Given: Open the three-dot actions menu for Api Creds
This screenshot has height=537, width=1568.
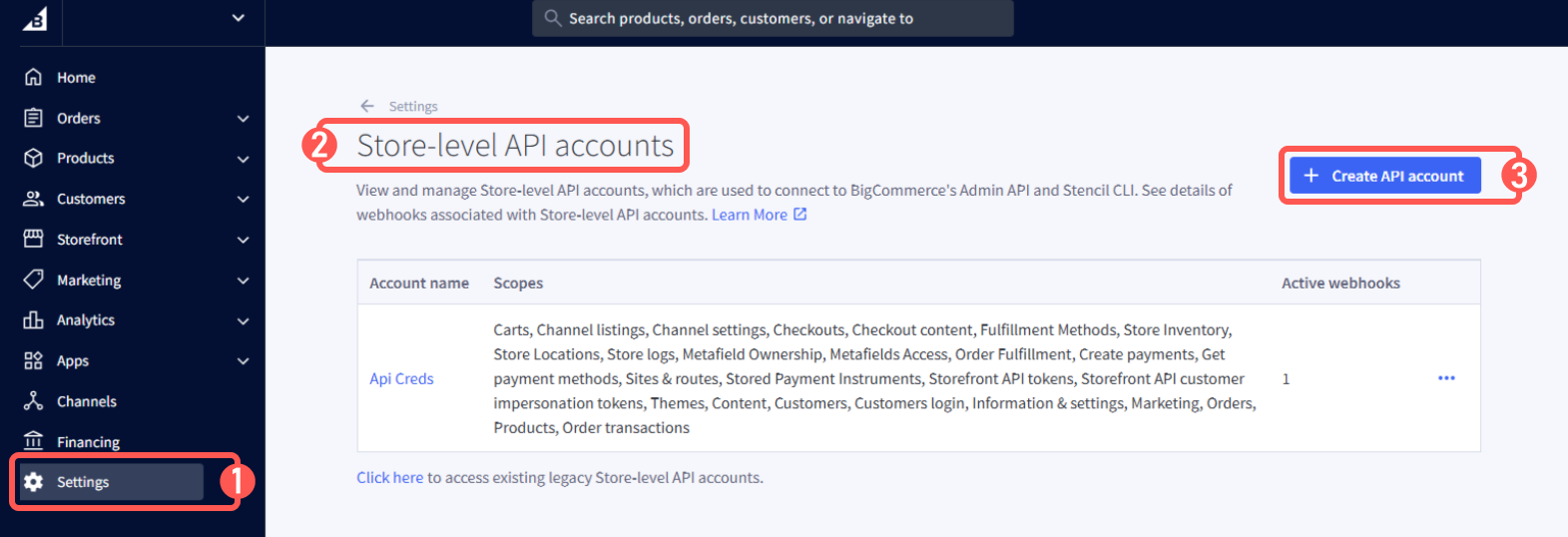Looking at the screenshot, I should (1446, 378).
